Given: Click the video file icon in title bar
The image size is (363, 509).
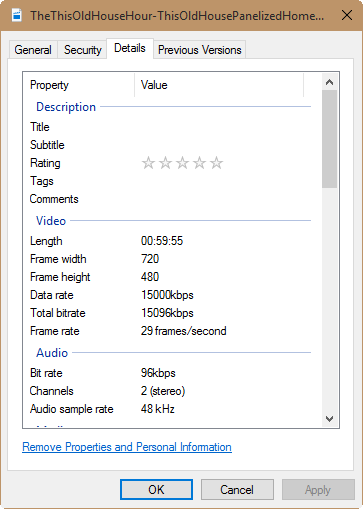Looking at the screenshot, I should [x=17, y=15].
